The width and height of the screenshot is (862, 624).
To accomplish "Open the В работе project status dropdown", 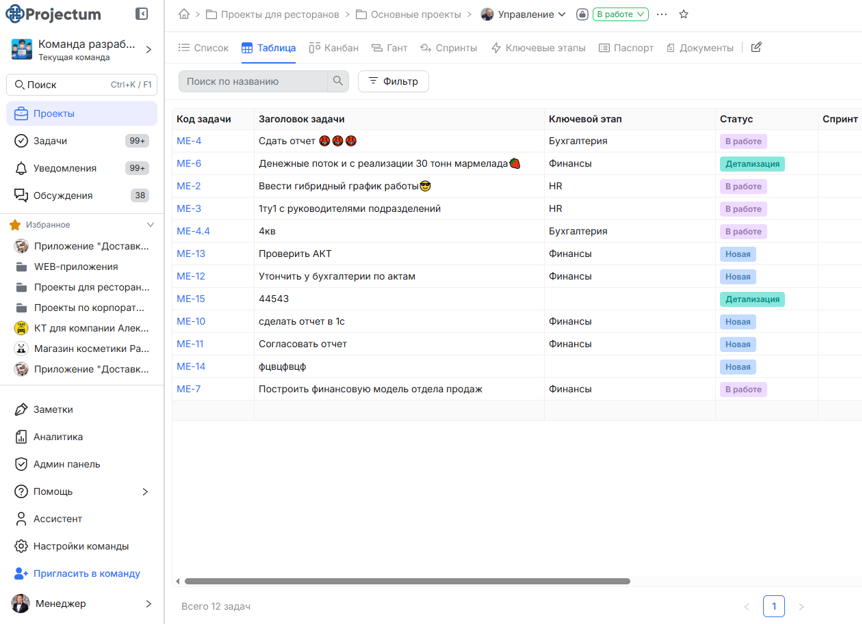I will [620, 14].
